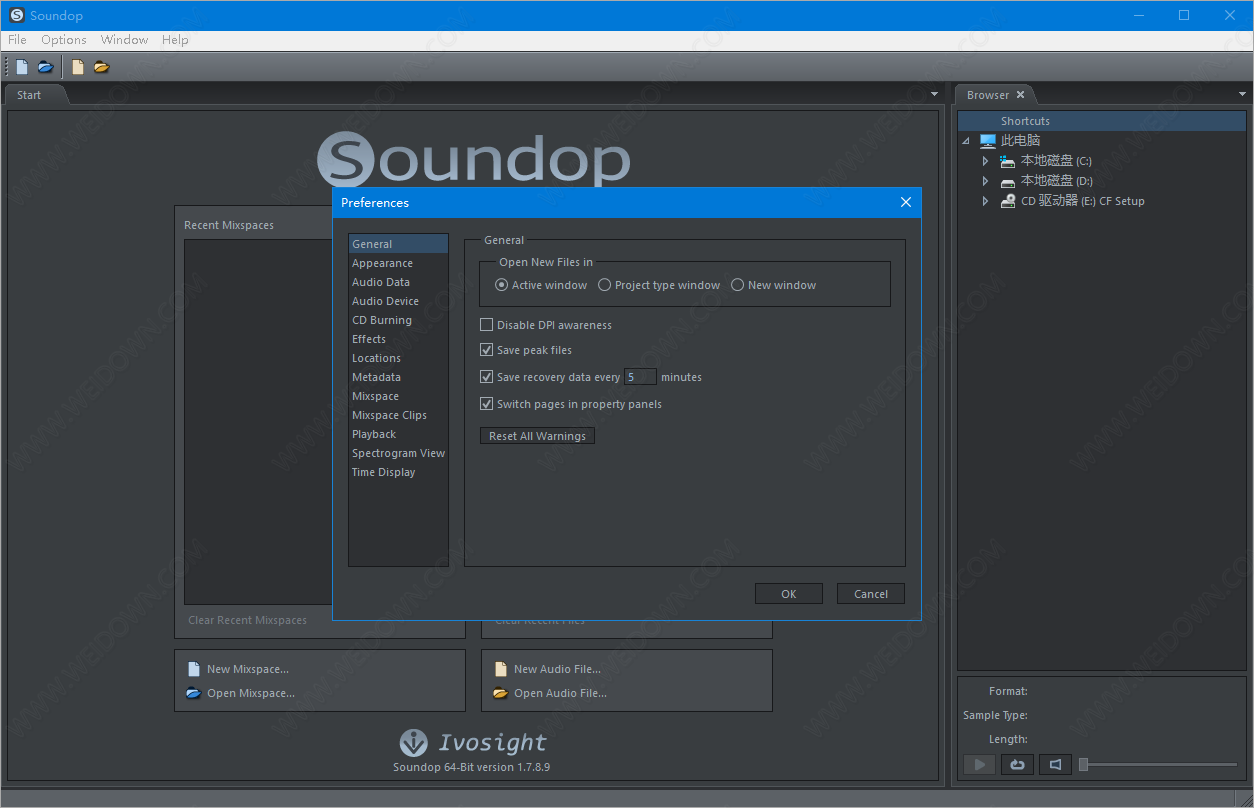Select Mixspace in the Preferences list
The width and height of the screenshot is (1254, 808).
point(398,396)
